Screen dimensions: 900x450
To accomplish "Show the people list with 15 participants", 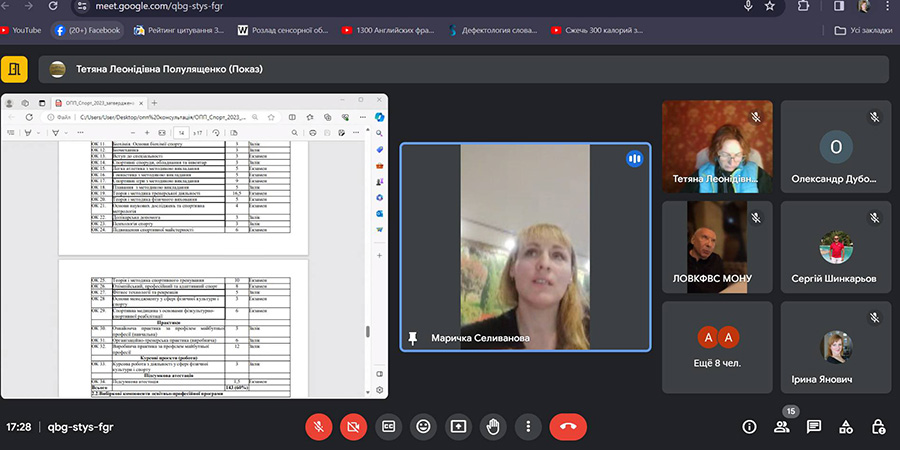I will coord(781,426).
